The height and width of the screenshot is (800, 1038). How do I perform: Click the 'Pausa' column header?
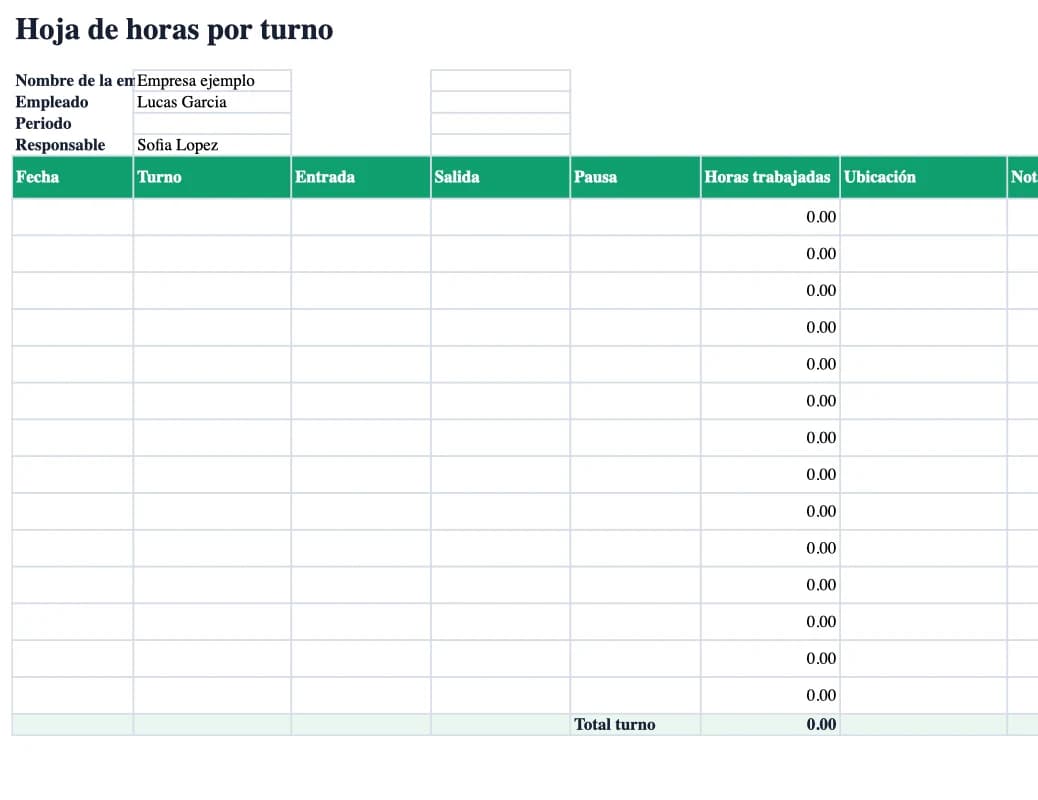636,177
